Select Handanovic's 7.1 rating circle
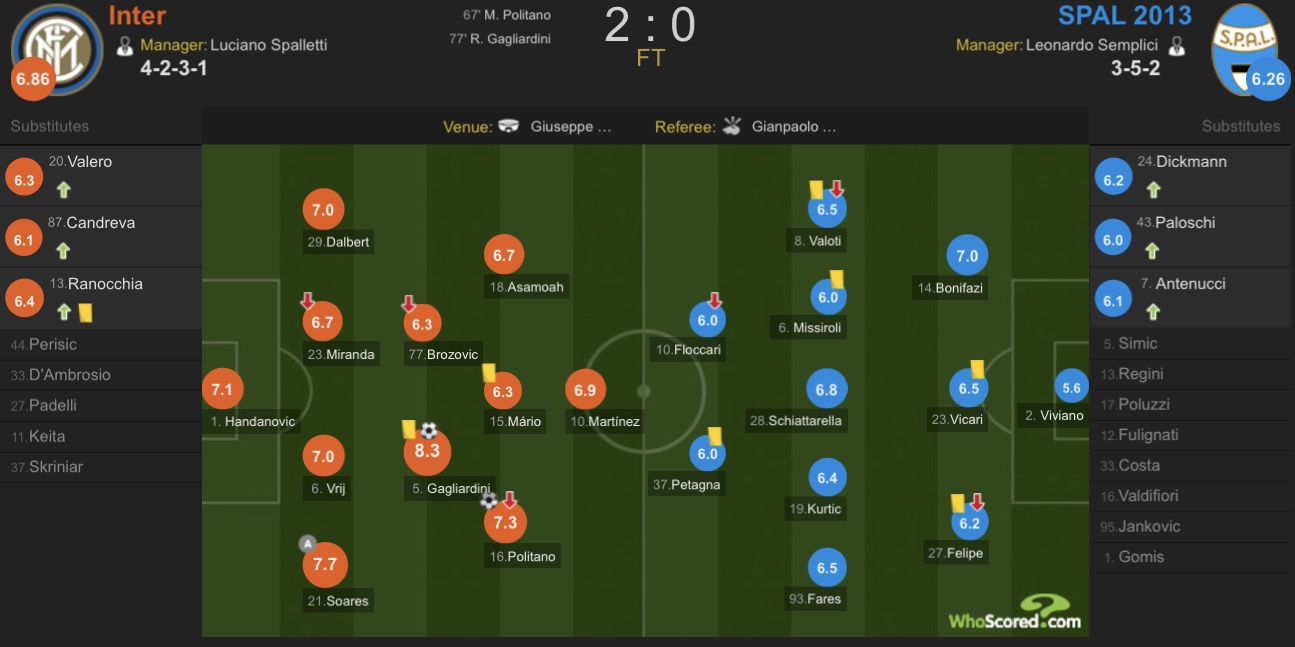 point(221,389)
